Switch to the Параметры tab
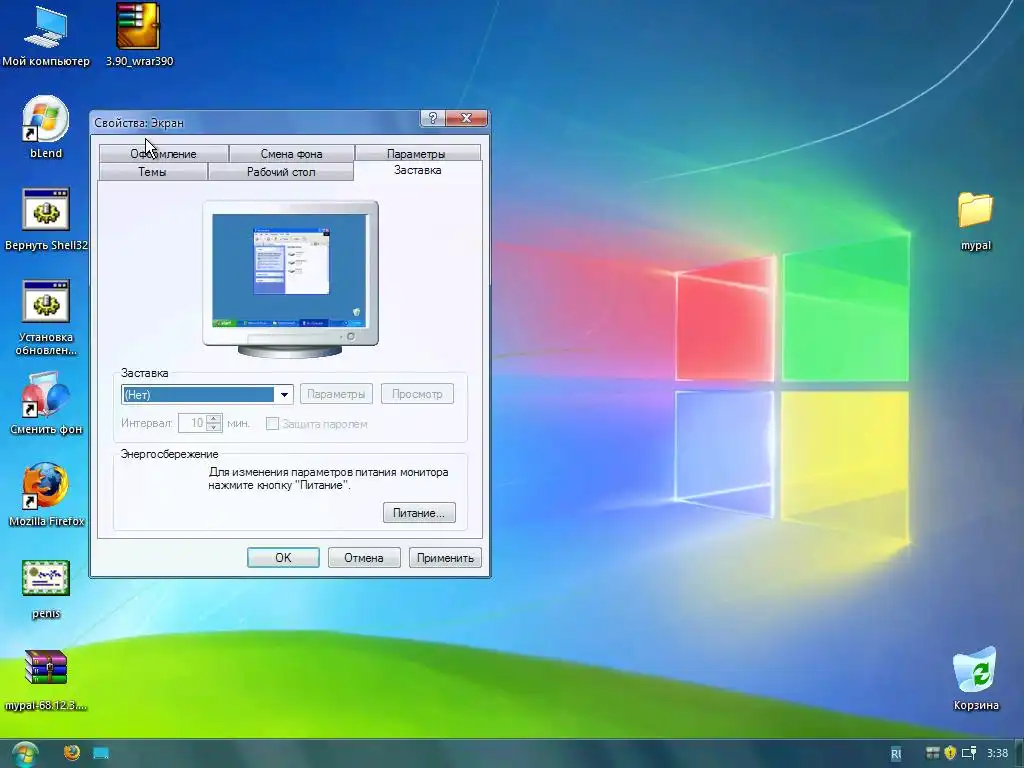This screenshot has height=768, width=1024. [x=416, y=153]
